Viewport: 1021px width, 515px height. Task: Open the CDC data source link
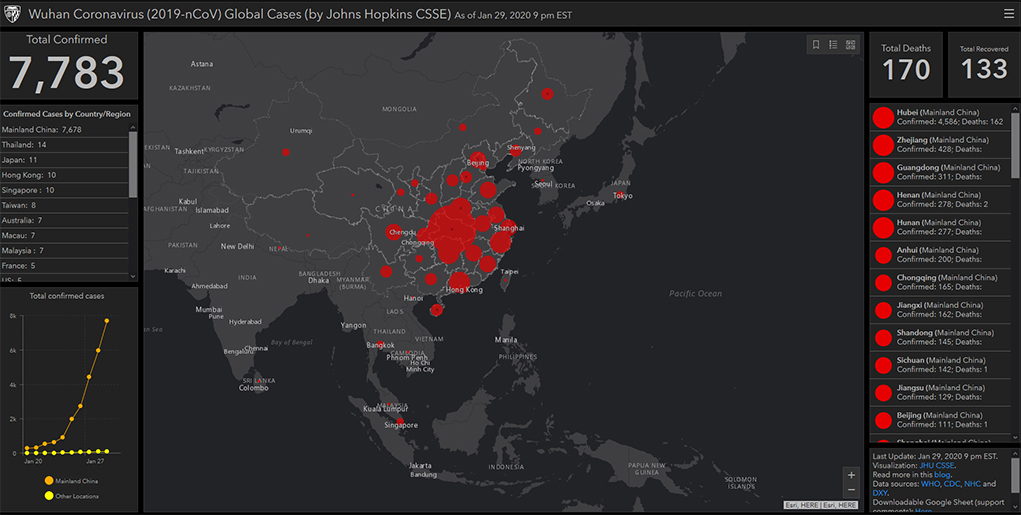tap(951, 484)
